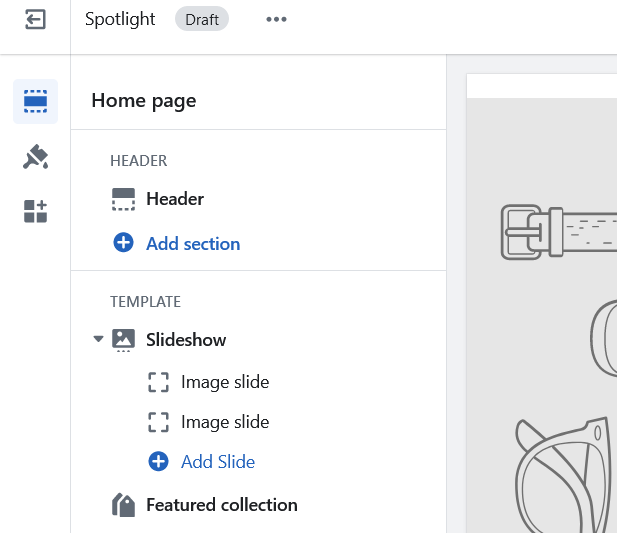Collapse the Slideshow section arrow
The width and height of the screenshot is (617, 533).
click(x=98, y=340)
